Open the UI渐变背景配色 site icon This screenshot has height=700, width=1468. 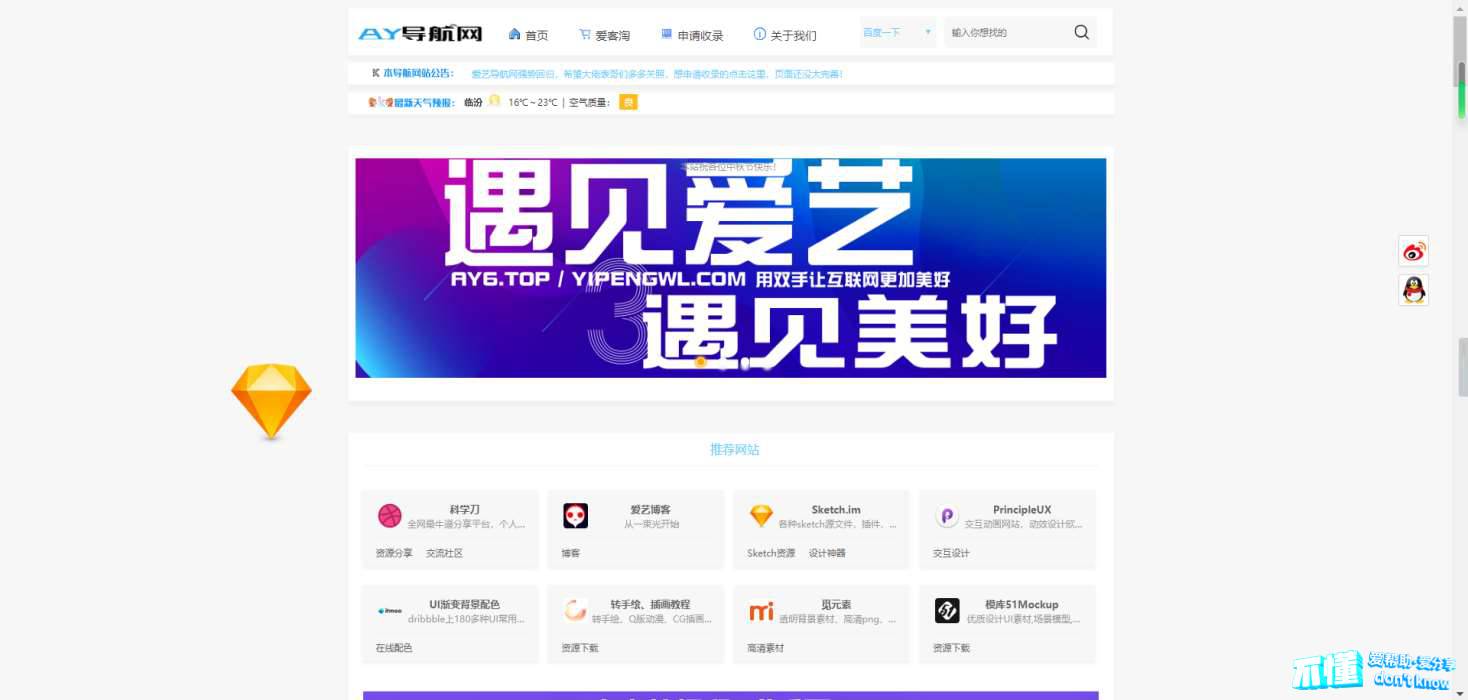click(x=390, y=610)
